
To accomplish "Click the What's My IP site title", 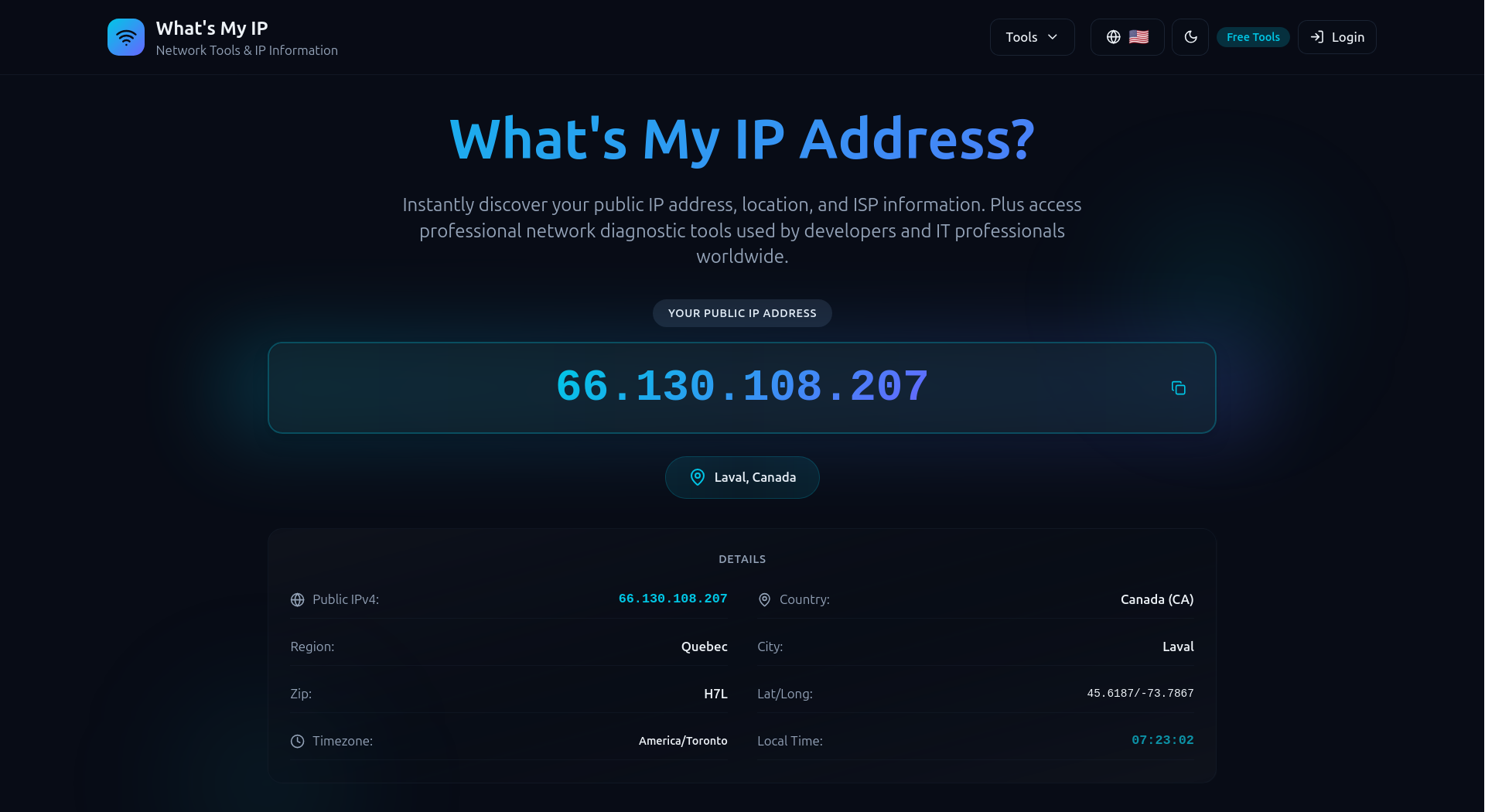I will click(x=212, y=29).
